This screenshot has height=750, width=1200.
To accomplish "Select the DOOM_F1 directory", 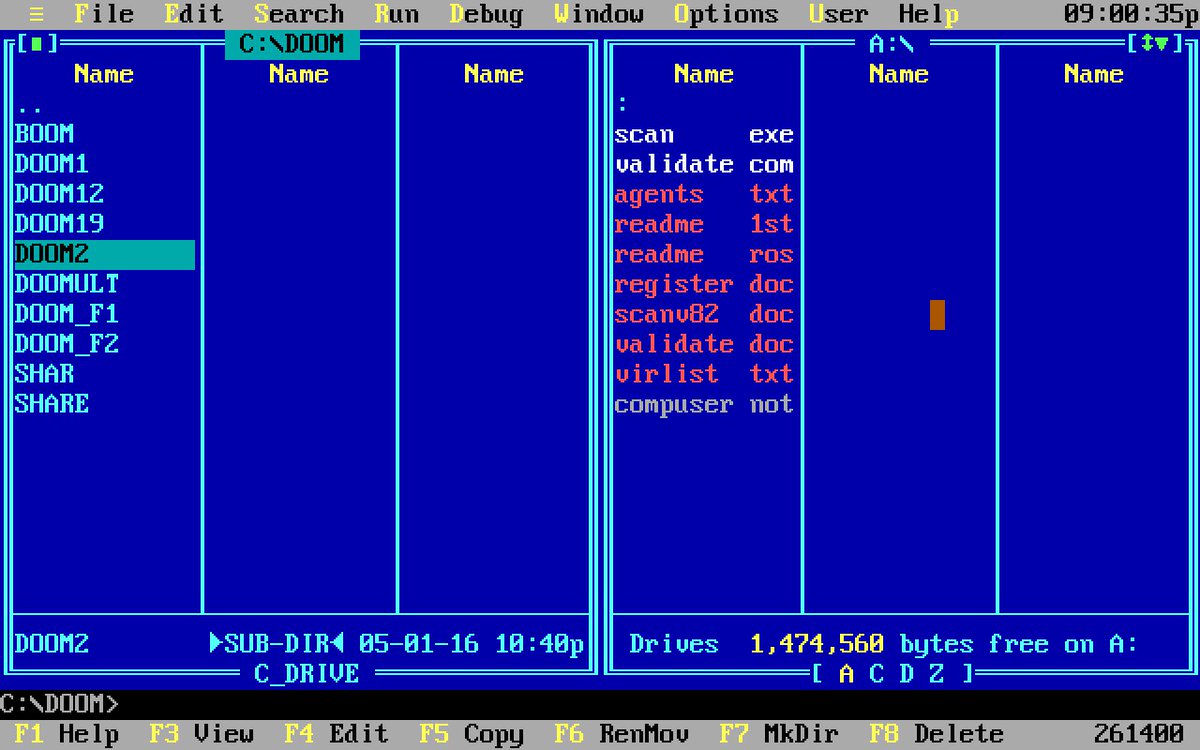I will 104,314.
